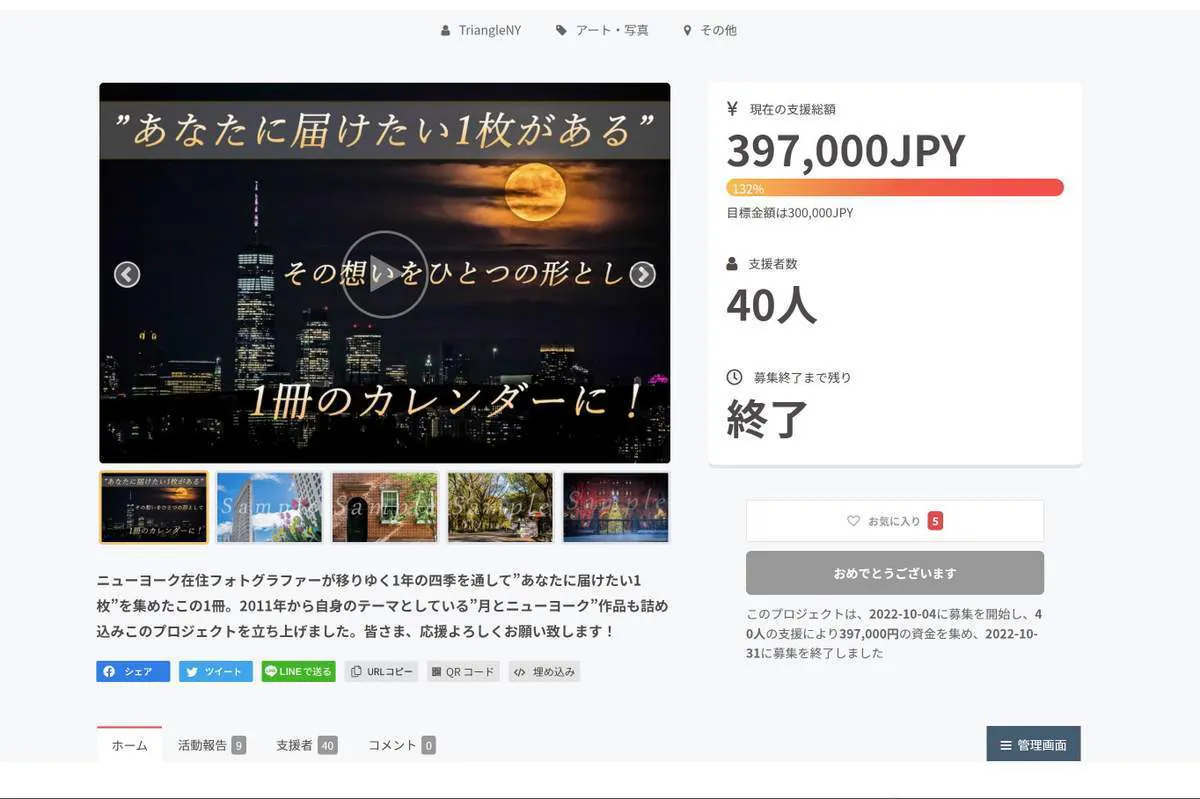Play the project video
1200x799 pixels.
coord(384,274)
